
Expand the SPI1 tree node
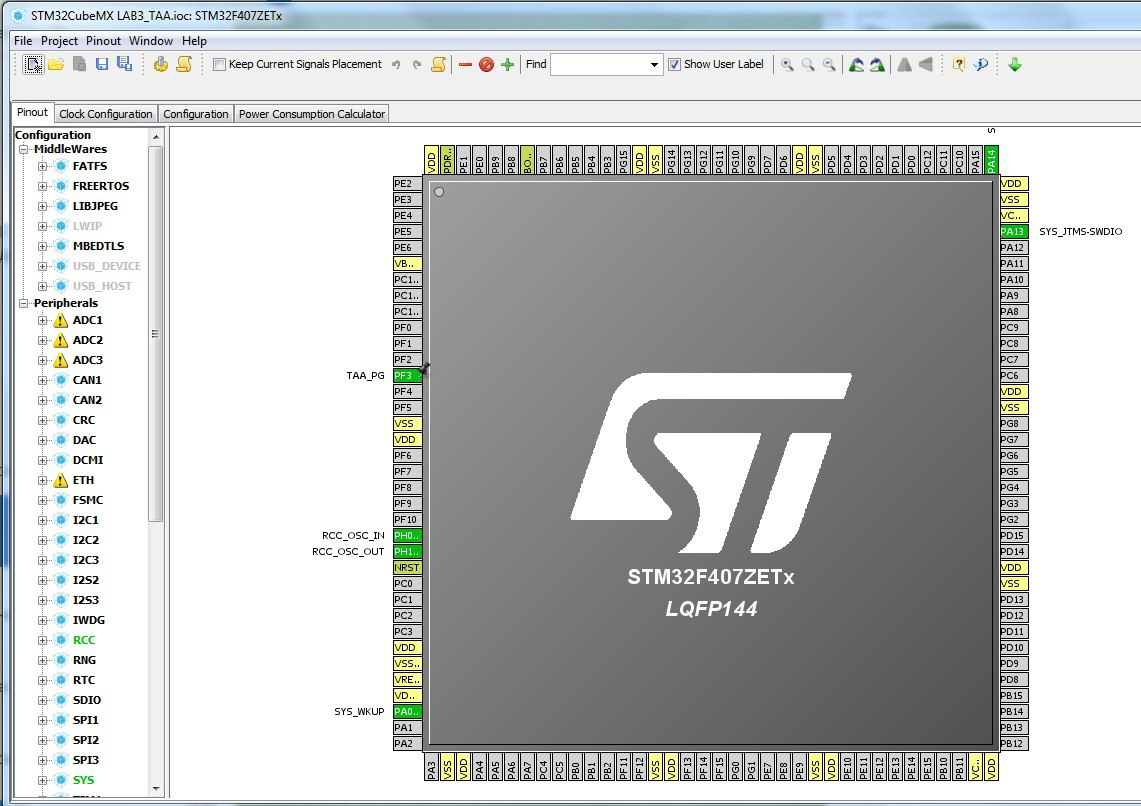point(42,720)
